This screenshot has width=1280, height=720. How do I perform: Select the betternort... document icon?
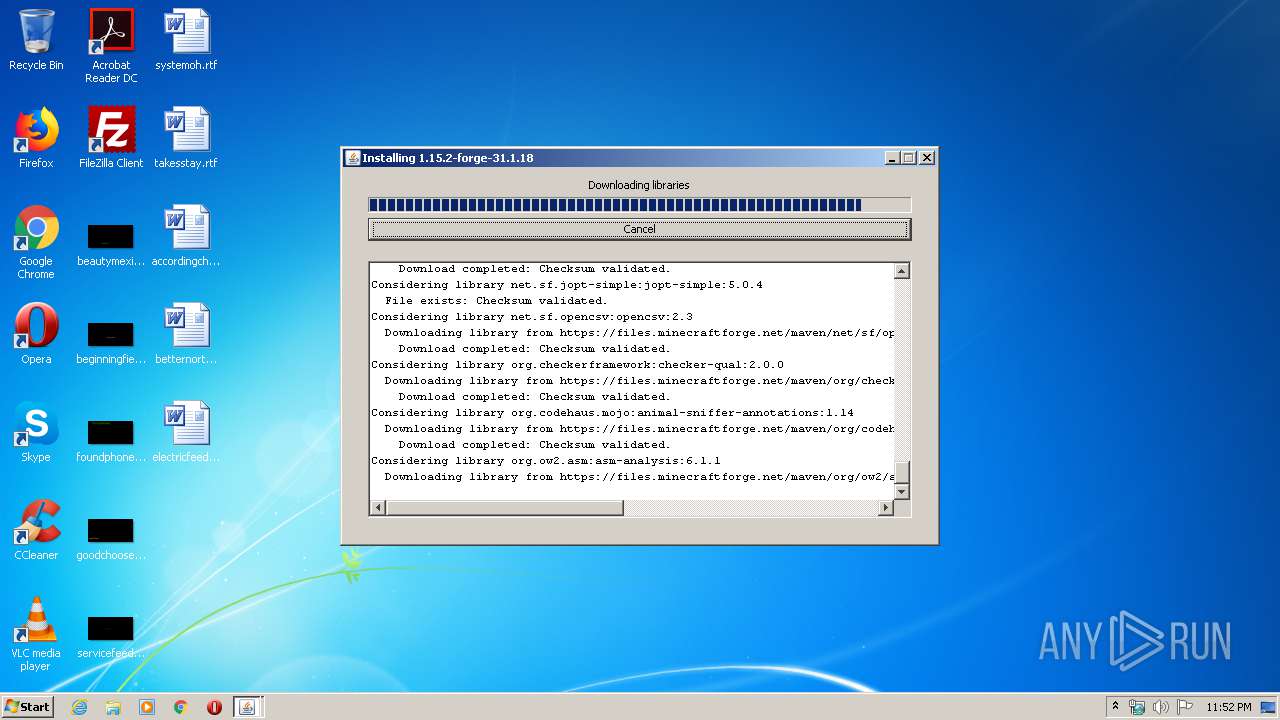(186, 334)
